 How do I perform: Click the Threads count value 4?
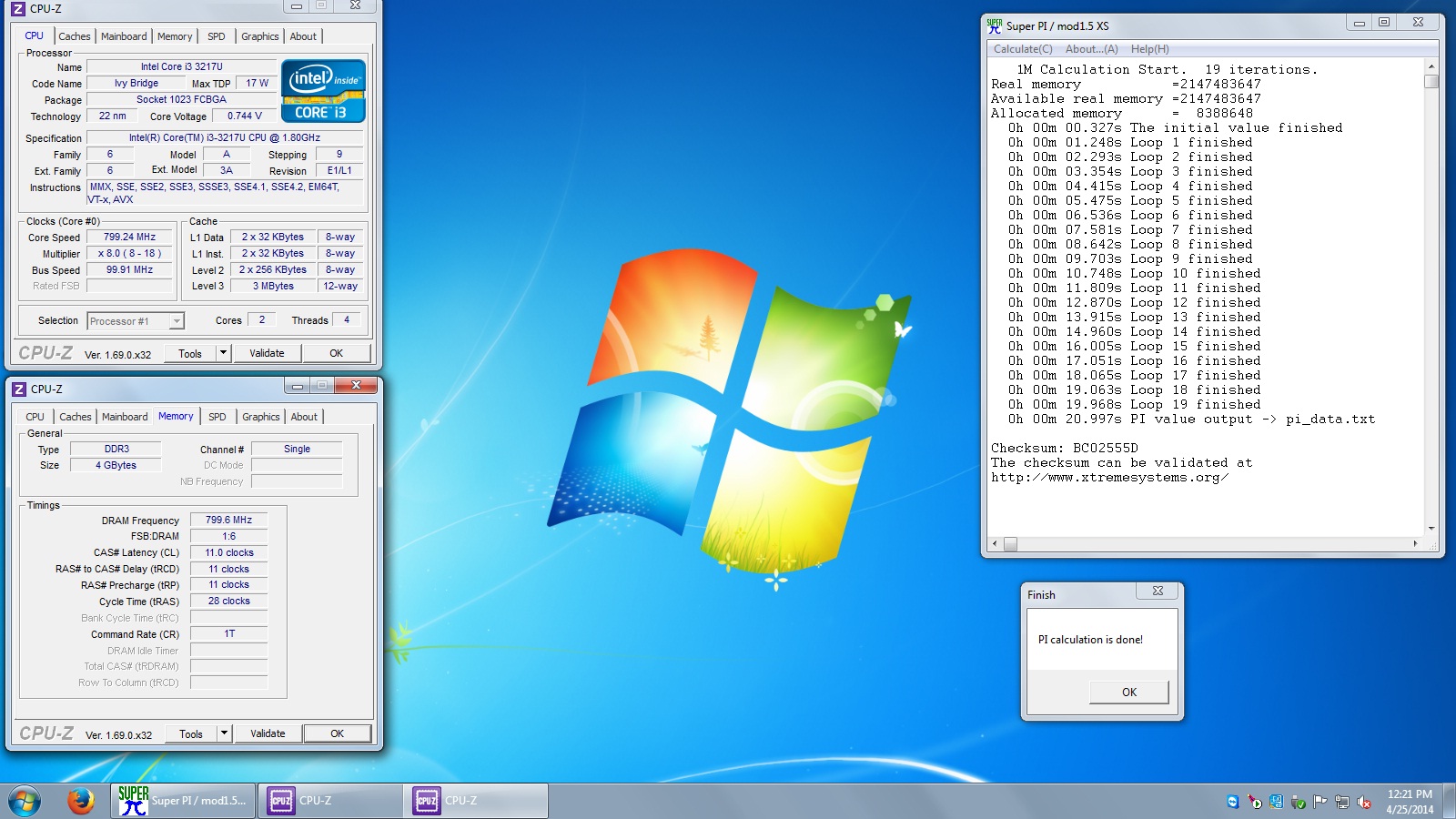coord(347,319)
